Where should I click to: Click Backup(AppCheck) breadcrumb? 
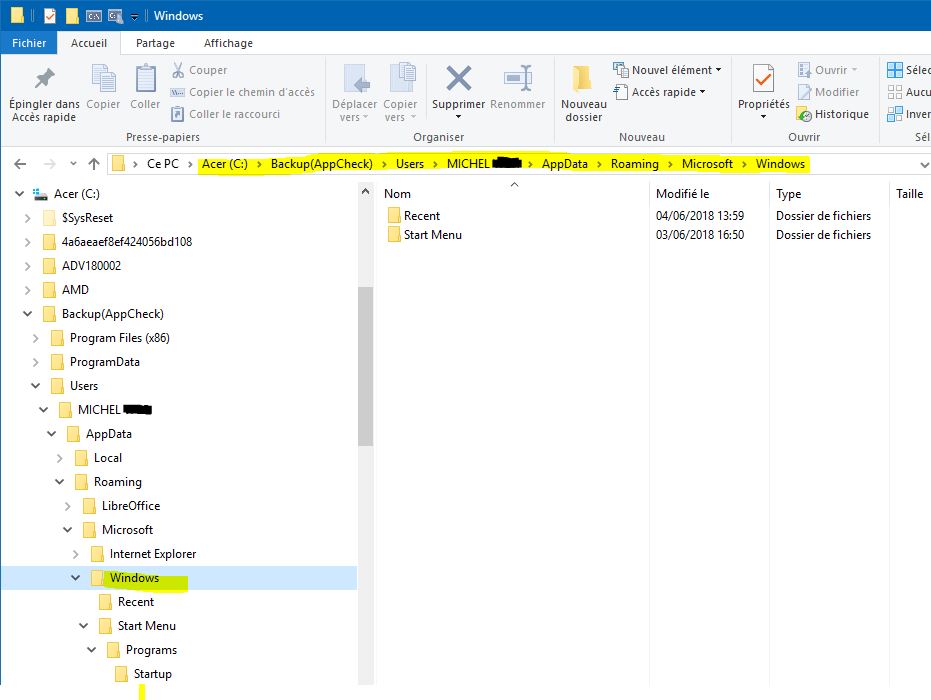tap(322, 164)
